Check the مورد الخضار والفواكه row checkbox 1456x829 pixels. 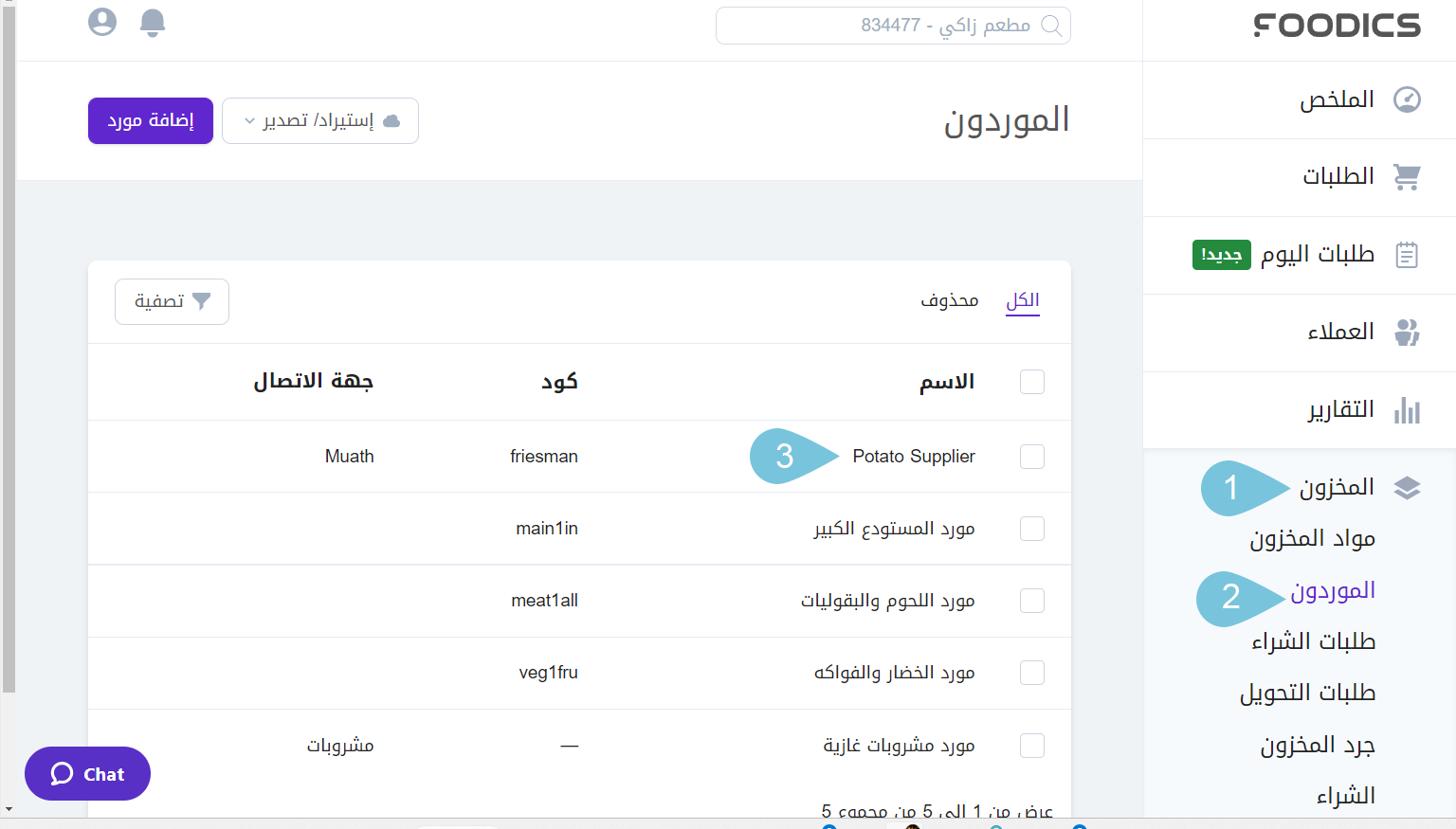1031,673
